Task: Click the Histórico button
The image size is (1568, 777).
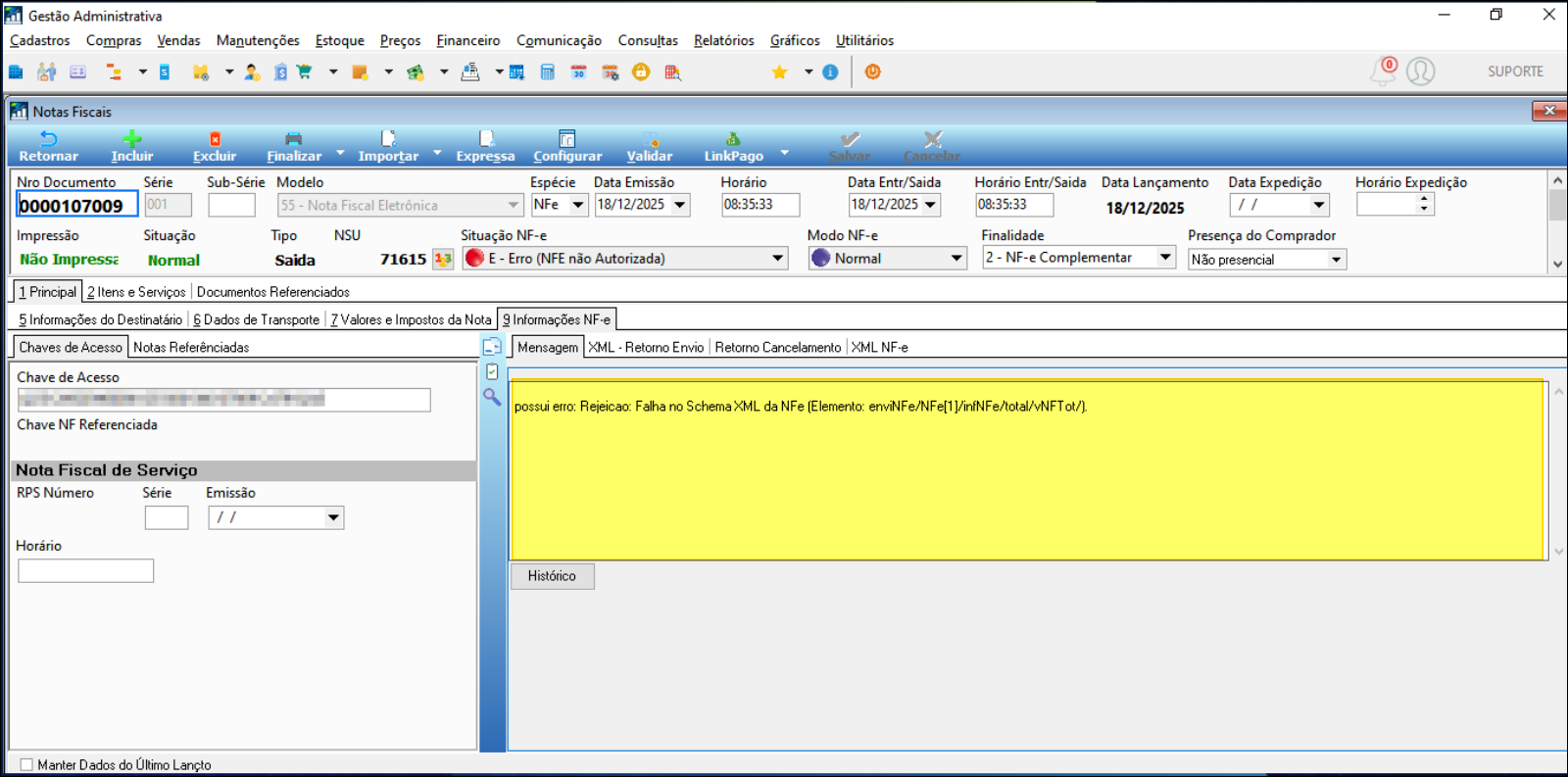Action: pos(552,576)
